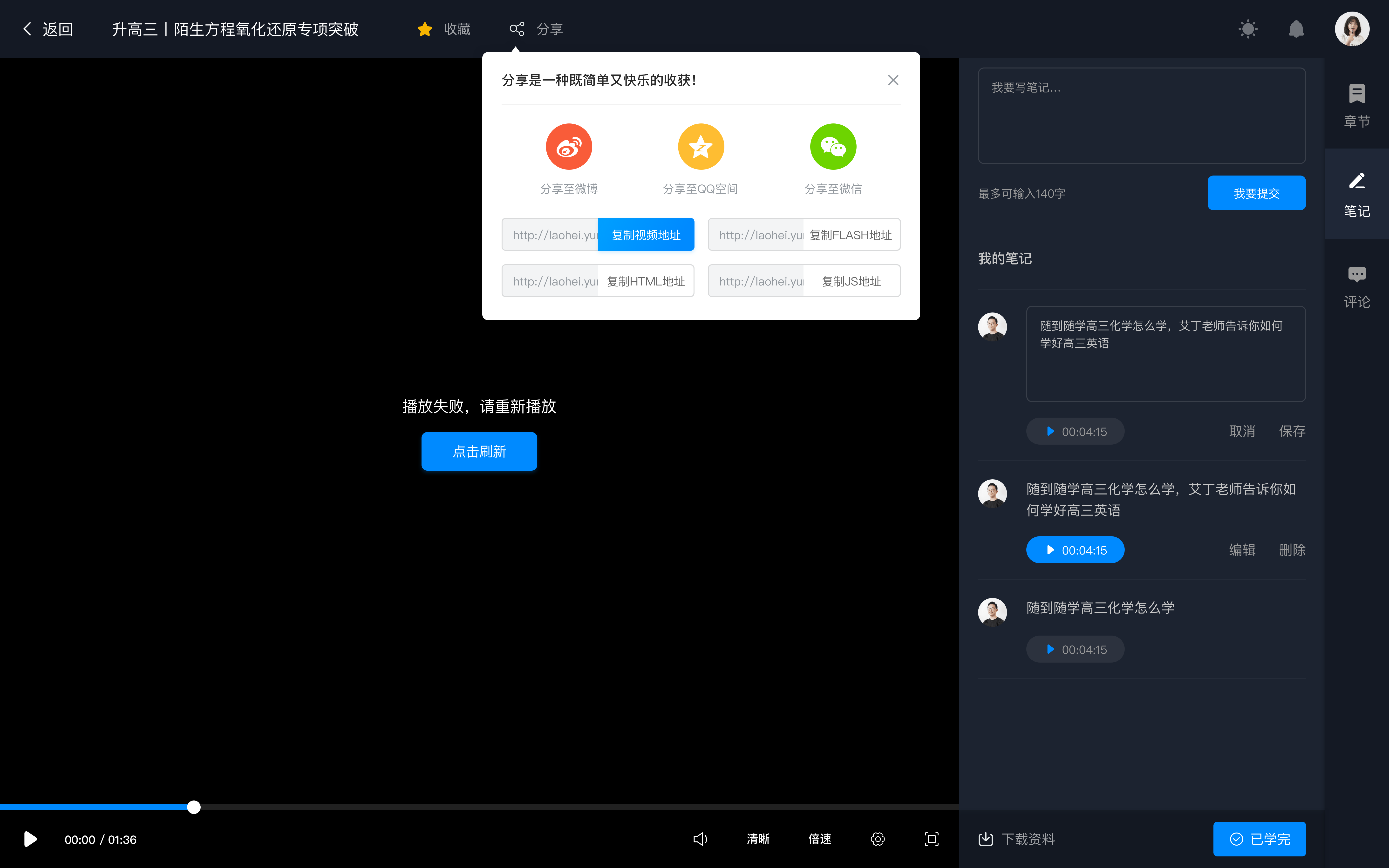Click 00:04:15 timestamp on first note

[1075, 431]
